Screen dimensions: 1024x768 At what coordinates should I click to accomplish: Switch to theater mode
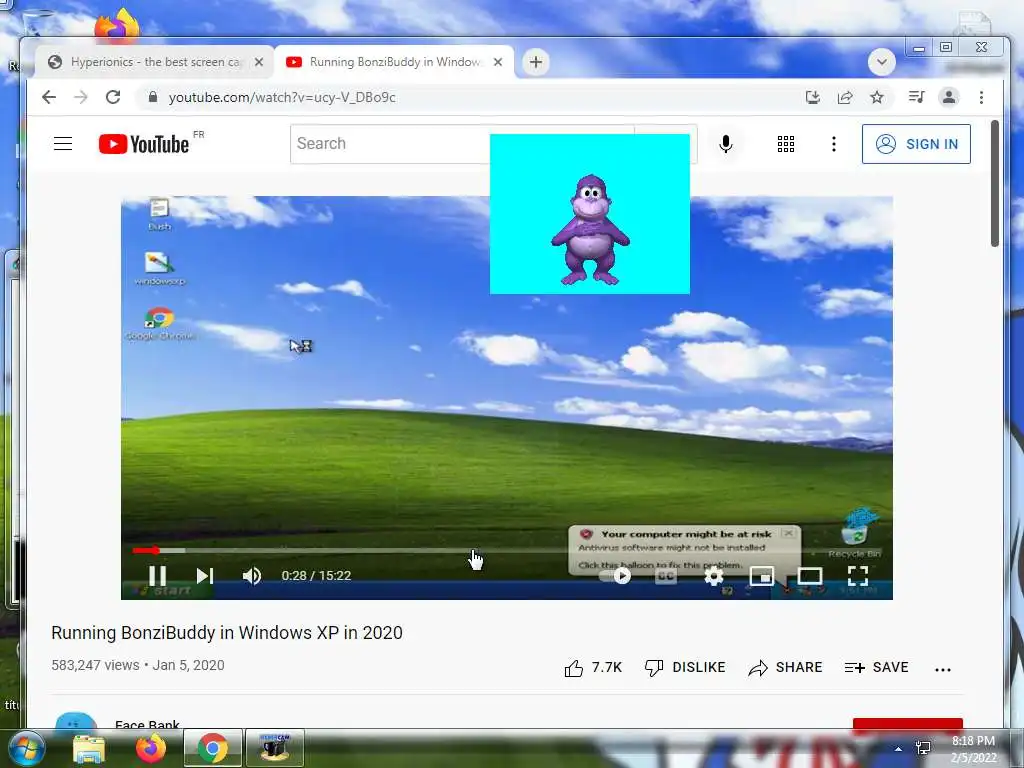coord(810,575)
